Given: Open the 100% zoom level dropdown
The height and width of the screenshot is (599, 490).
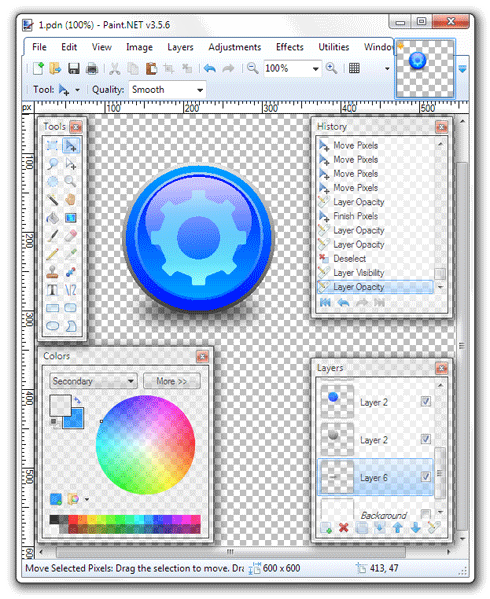Looking at the screenshot, I should tap(292, 69).
